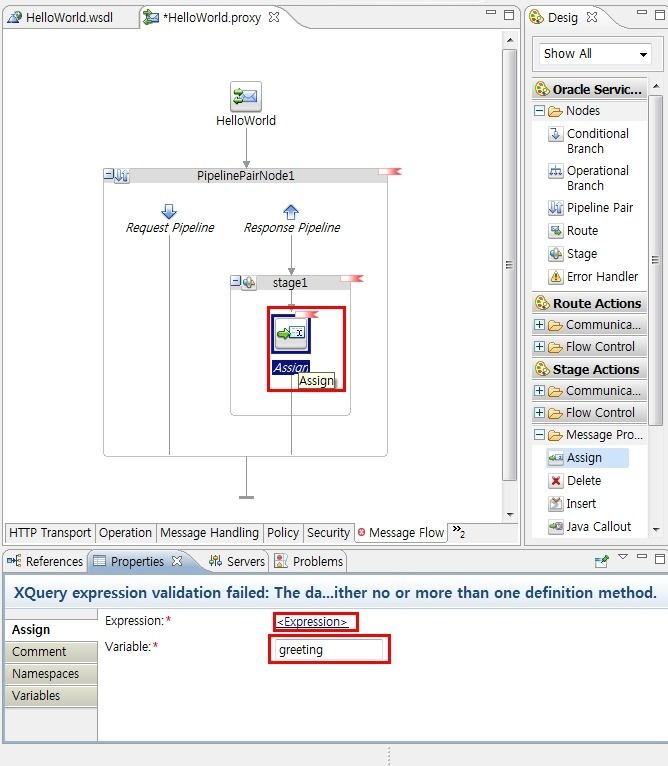Close the Design Palette view

592,17
